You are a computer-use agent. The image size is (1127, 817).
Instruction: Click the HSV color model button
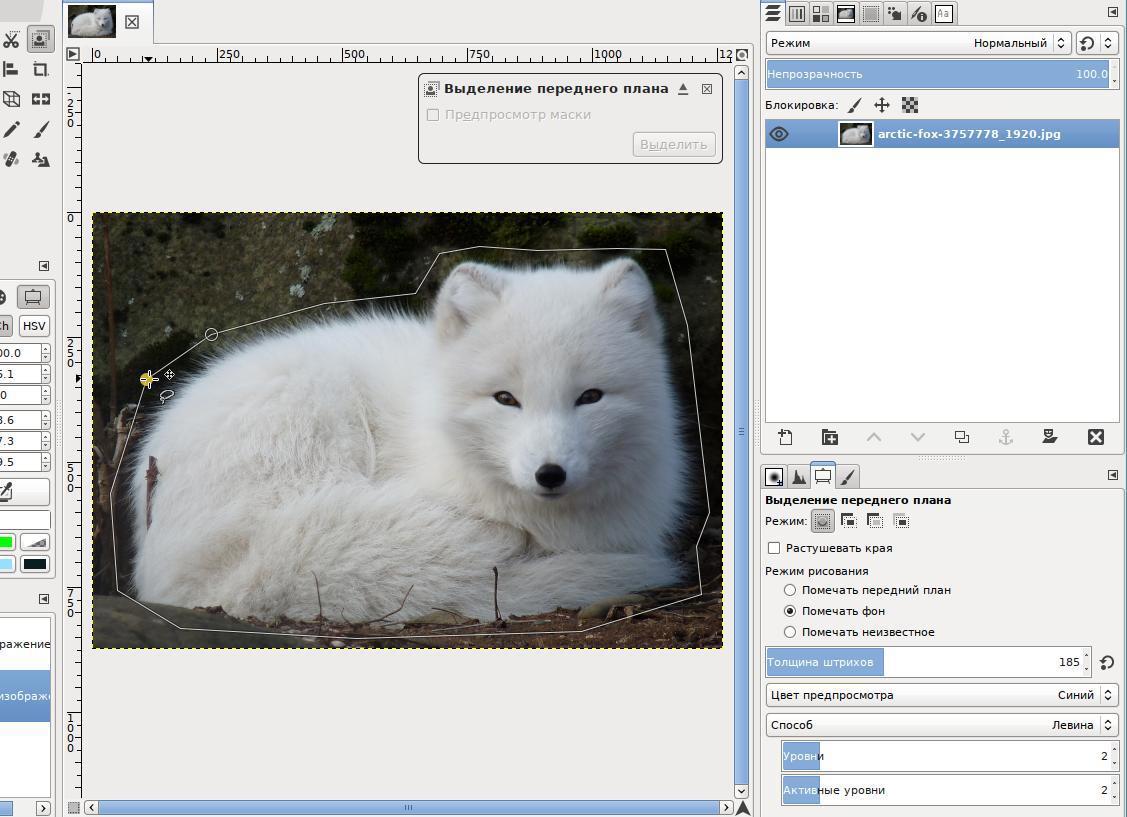(x=34, y=326)
